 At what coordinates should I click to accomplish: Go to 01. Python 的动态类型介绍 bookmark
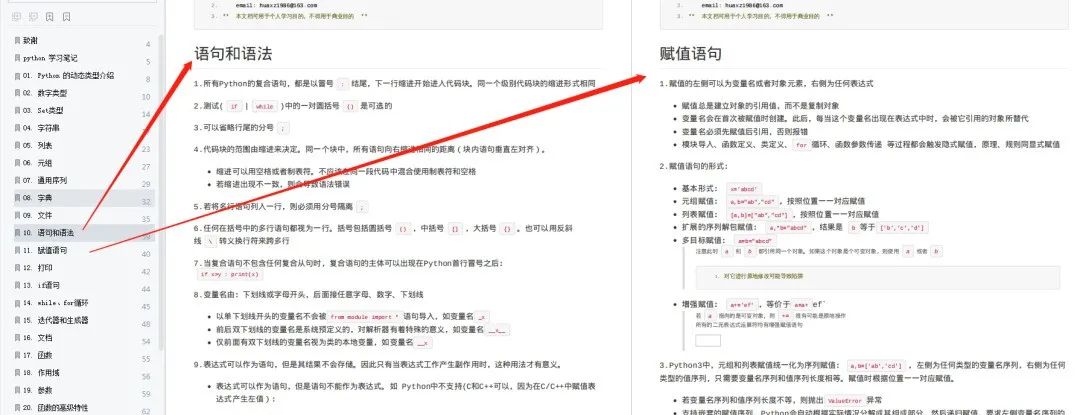68,75
